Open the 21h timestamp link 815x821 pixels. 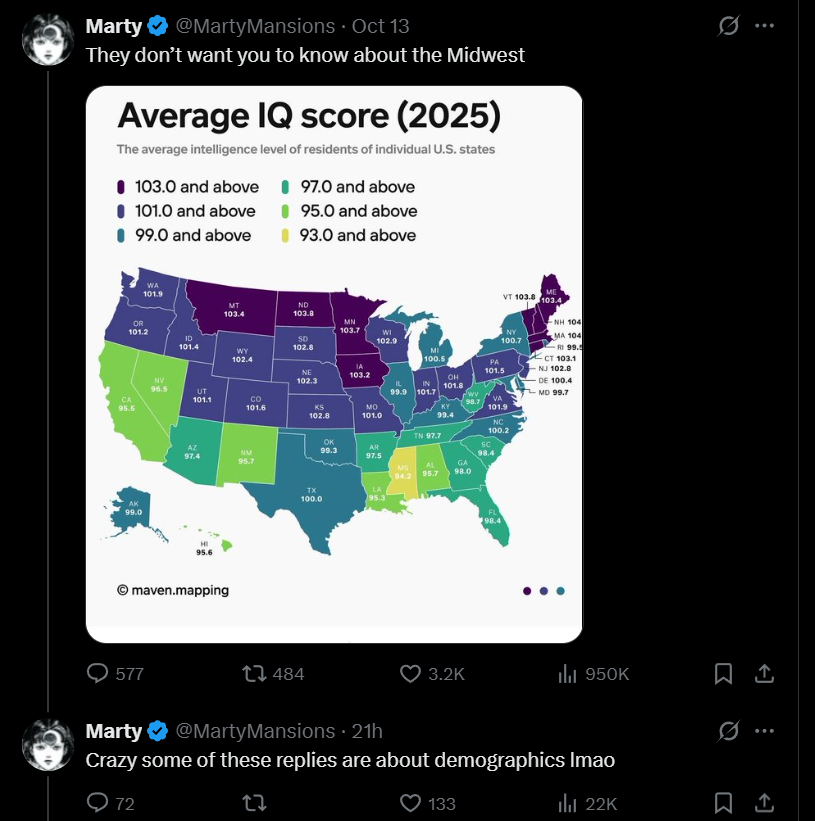pyautogui.click(x=367, y=731)
